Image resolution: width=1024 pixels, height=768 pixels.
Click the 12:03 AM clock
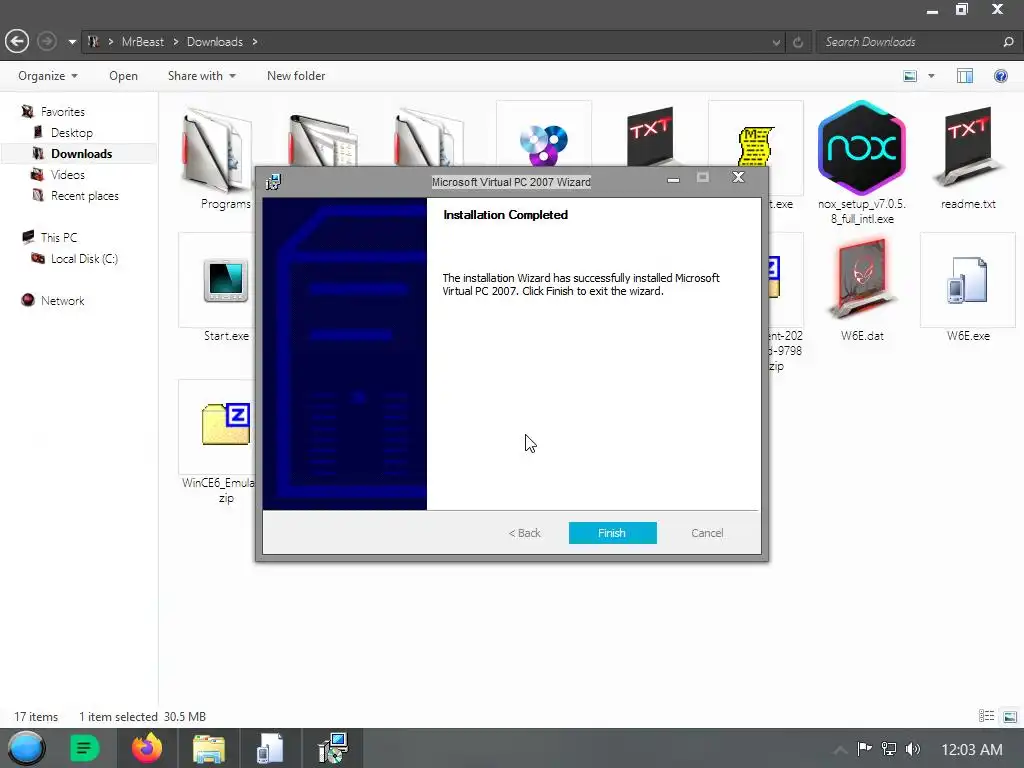tap(972, 750)
